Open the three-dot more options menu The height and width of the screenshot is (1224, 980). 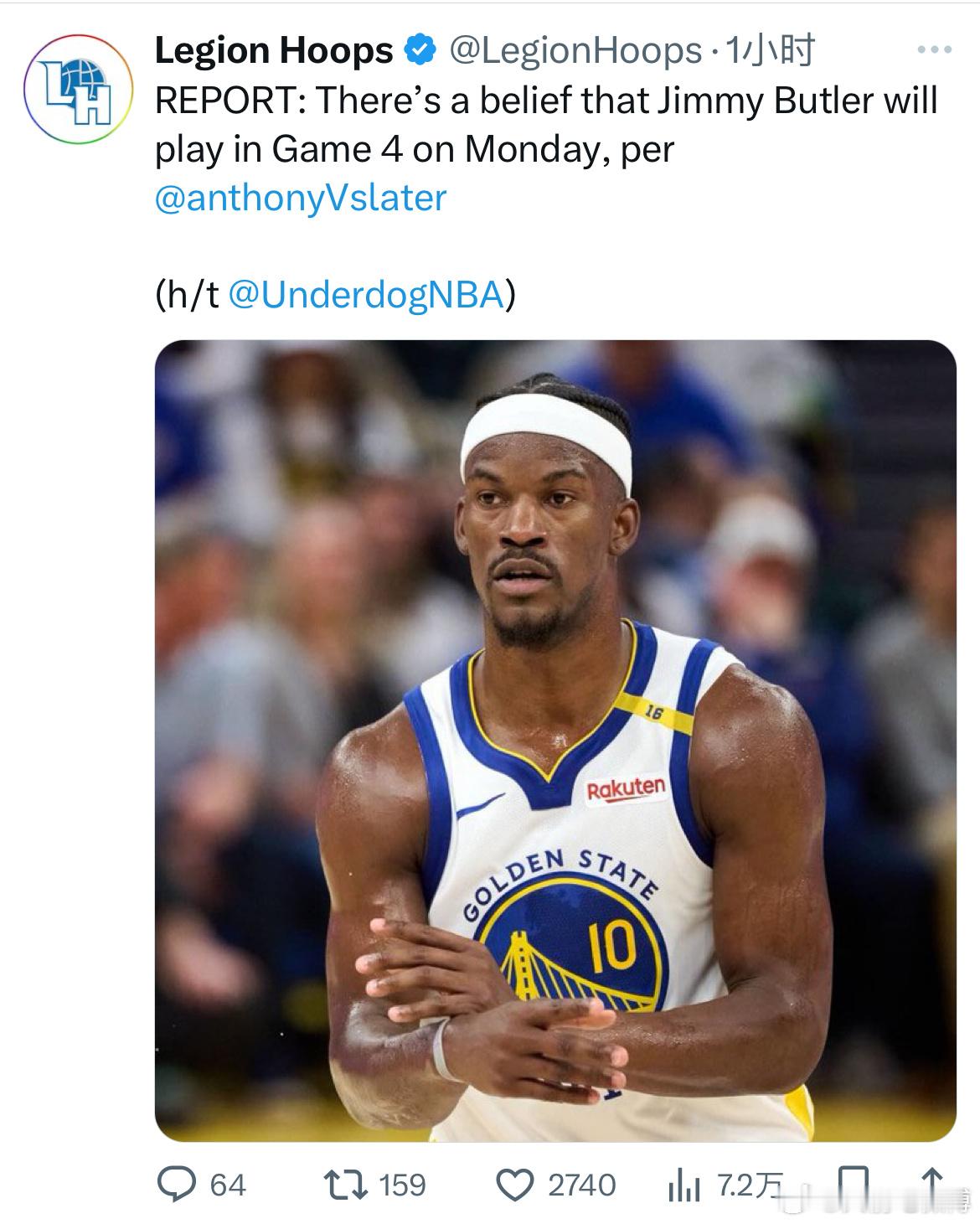[934, 51]
